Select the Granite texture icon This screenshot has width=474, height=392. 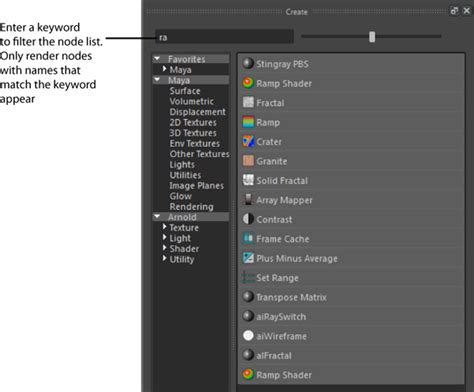pyautogui.click(x=248, y=161)
